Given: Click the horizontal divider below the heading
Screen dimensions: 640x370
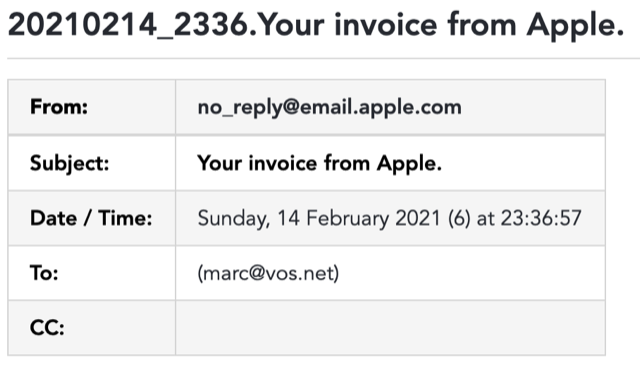Looking at the screenshot, I should coord(323,58).
